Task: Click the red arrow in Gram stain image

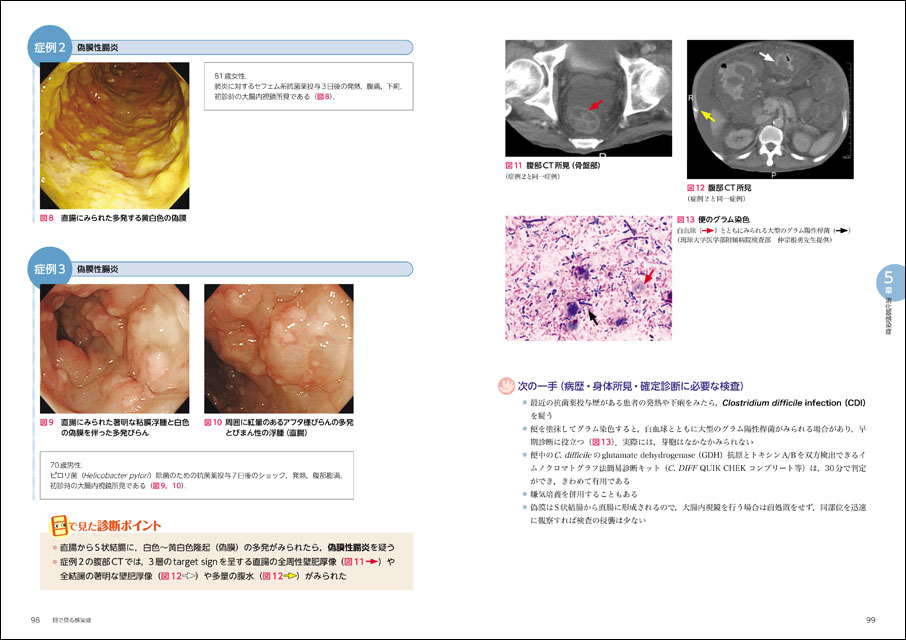Action: [650, 275]
